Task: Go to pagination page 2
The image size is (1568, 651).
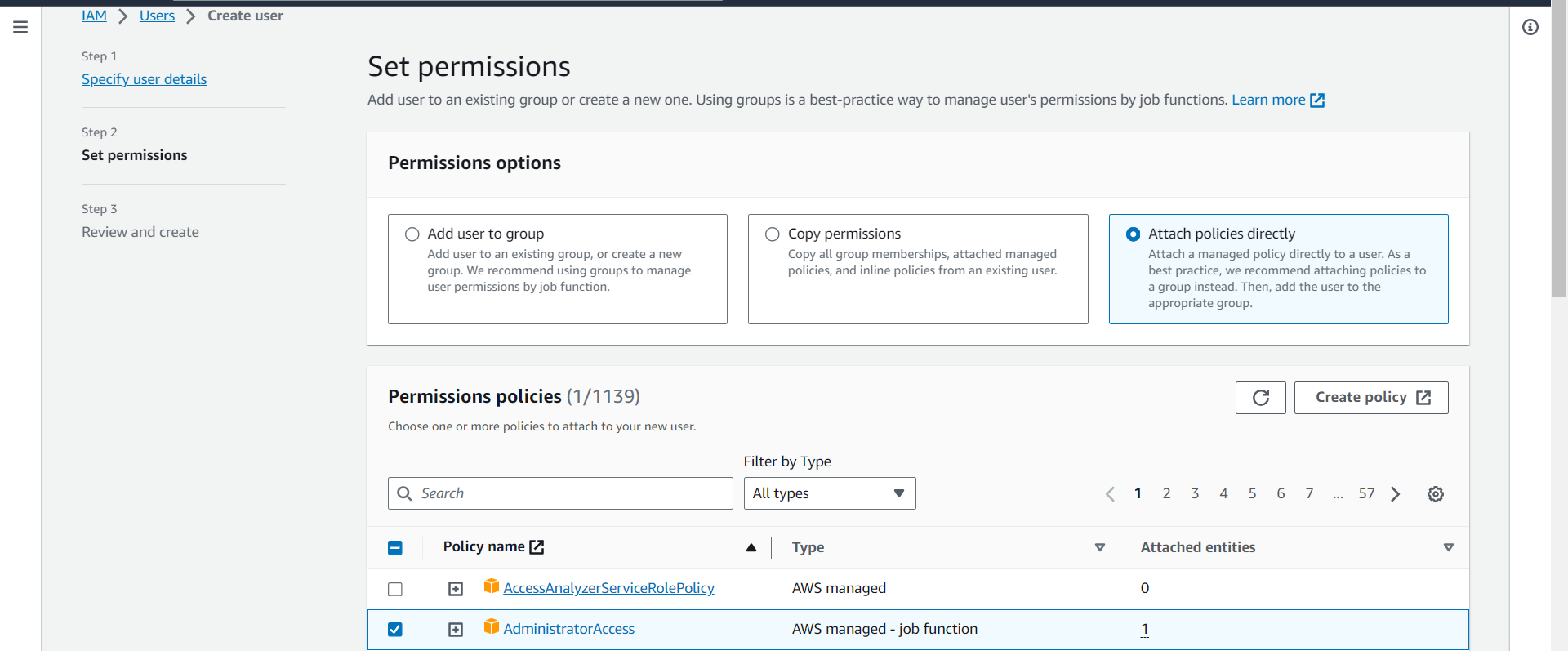Action: [1166, 493]
